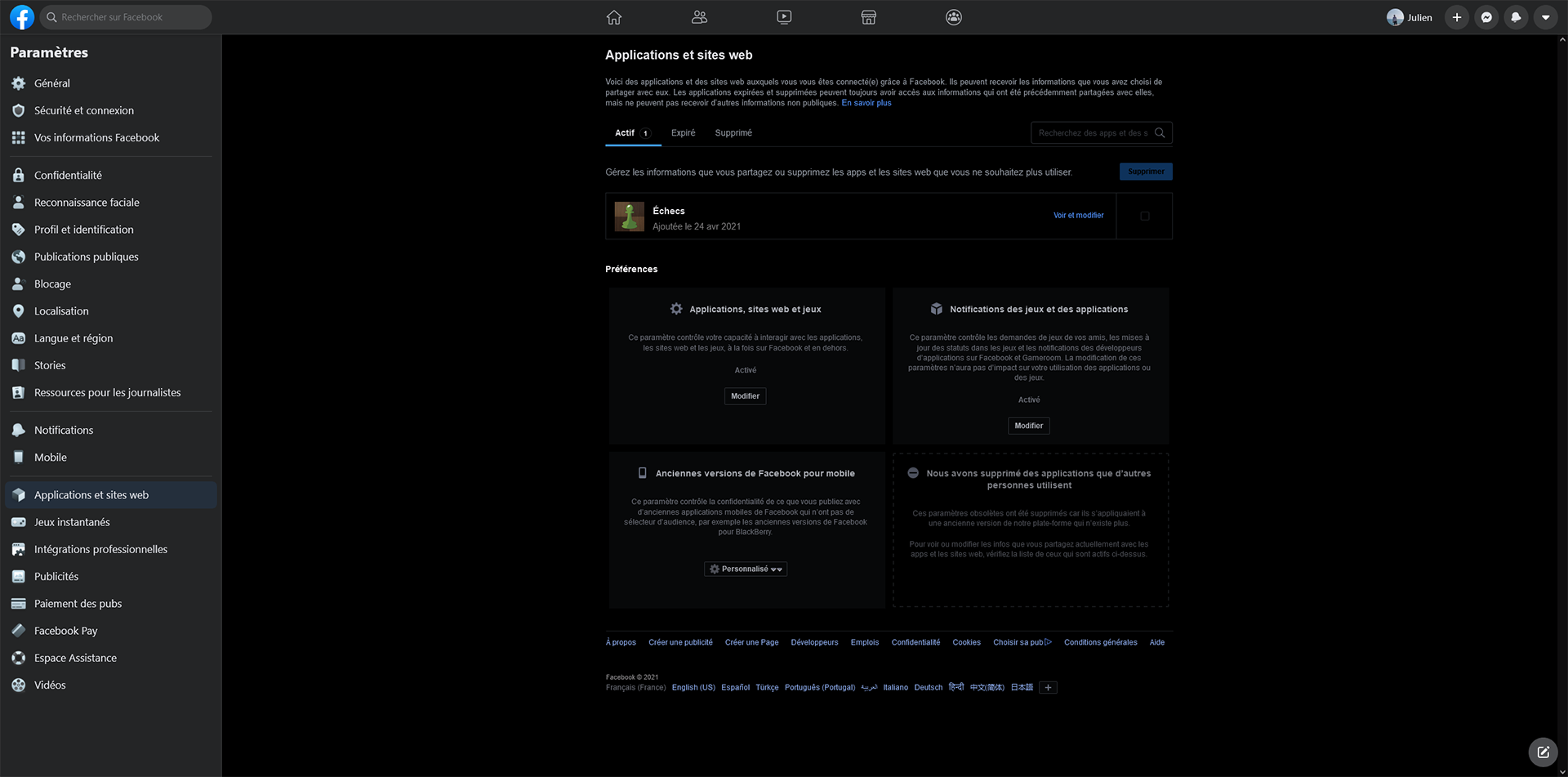Open the Groups icon in top bar
The width and height of the screenshot is (1568, 777).
coord(954,17)
